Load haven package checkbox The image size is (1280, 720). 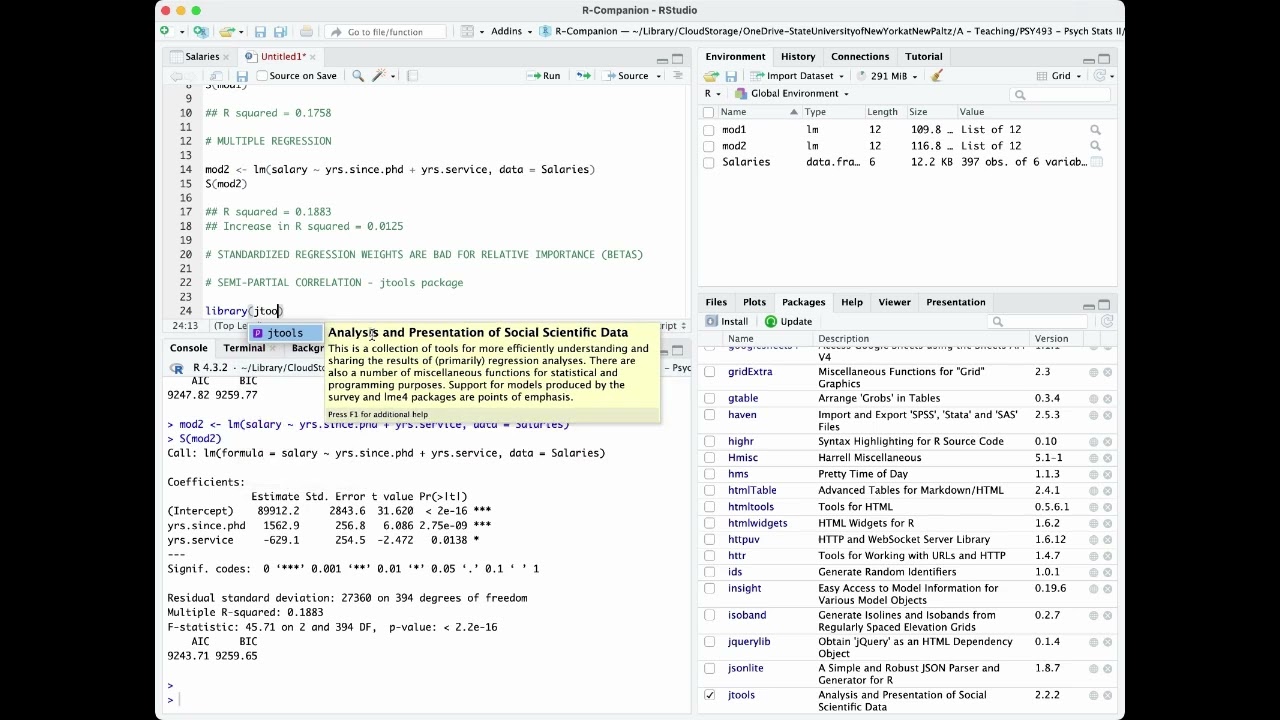pos(710,415)
